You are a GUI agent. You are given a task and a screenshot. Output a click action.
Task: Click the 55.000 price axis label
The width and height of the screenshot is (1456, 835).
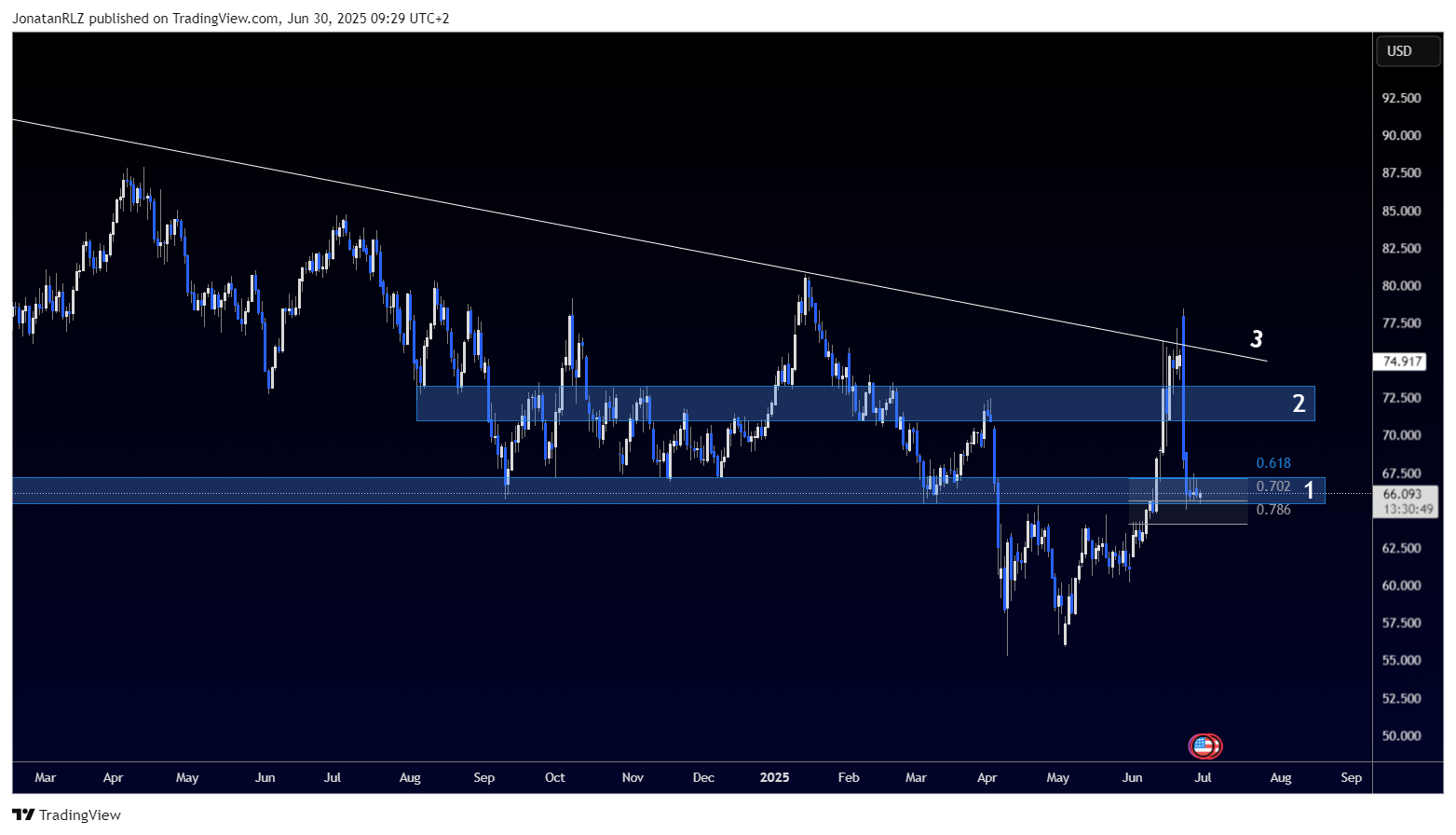[x=1401, y=661]
